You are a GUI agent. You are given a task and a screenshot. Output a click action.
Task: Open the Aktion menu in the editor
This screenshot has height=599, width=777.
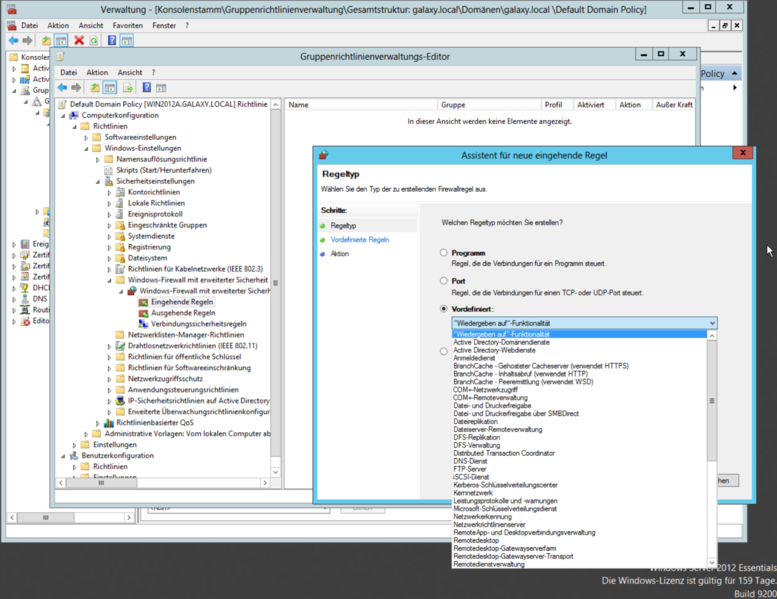tap(97, 72)
